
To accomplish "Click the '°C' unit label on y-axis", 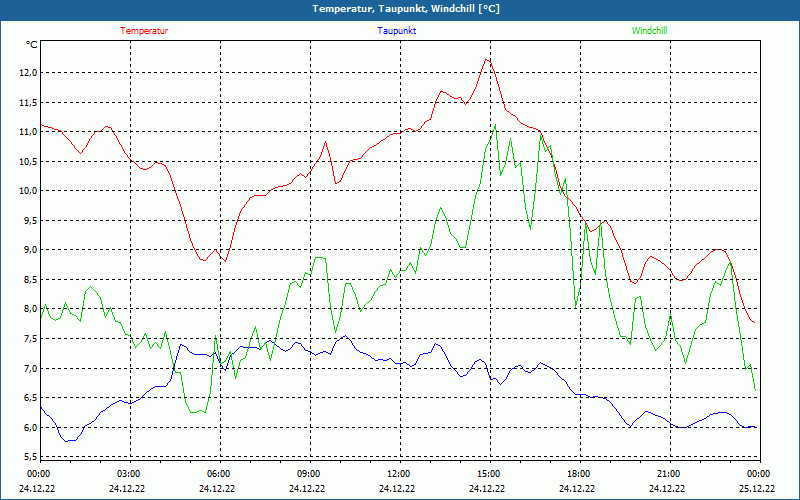I will (x=32, y=45).
